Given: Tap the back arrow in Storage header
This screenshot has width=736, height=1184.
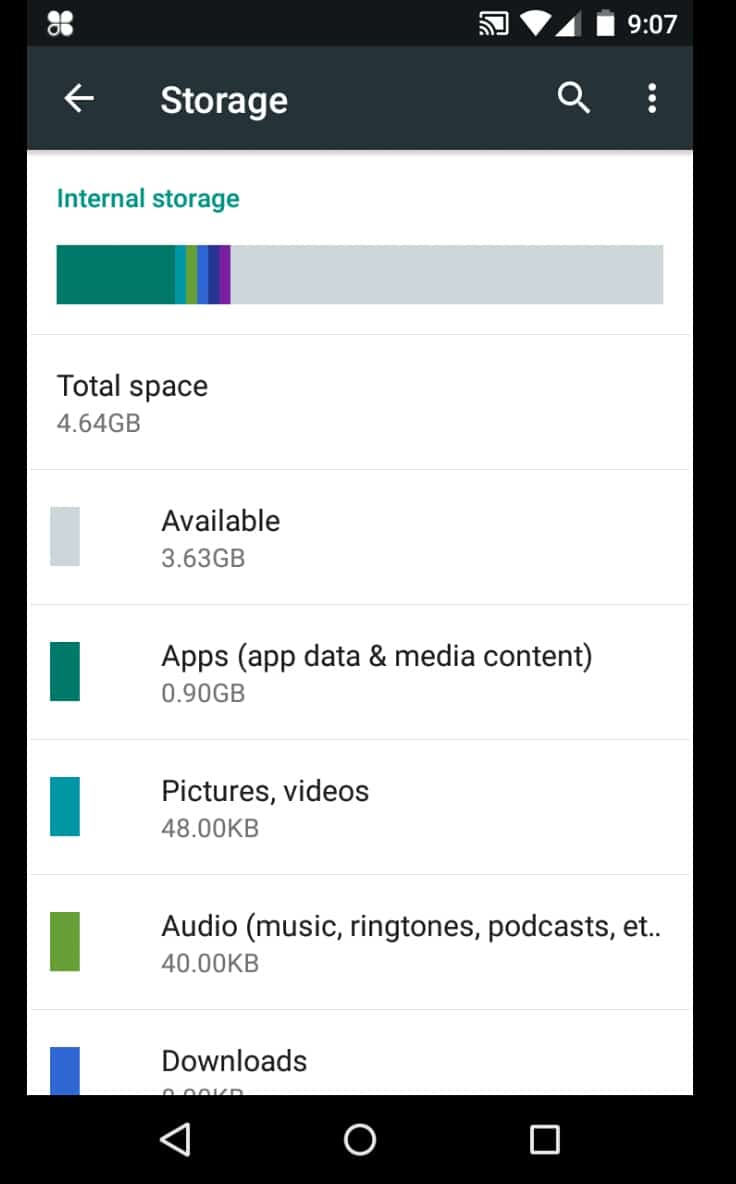Looking at the screenshot, I should [79, 98].
